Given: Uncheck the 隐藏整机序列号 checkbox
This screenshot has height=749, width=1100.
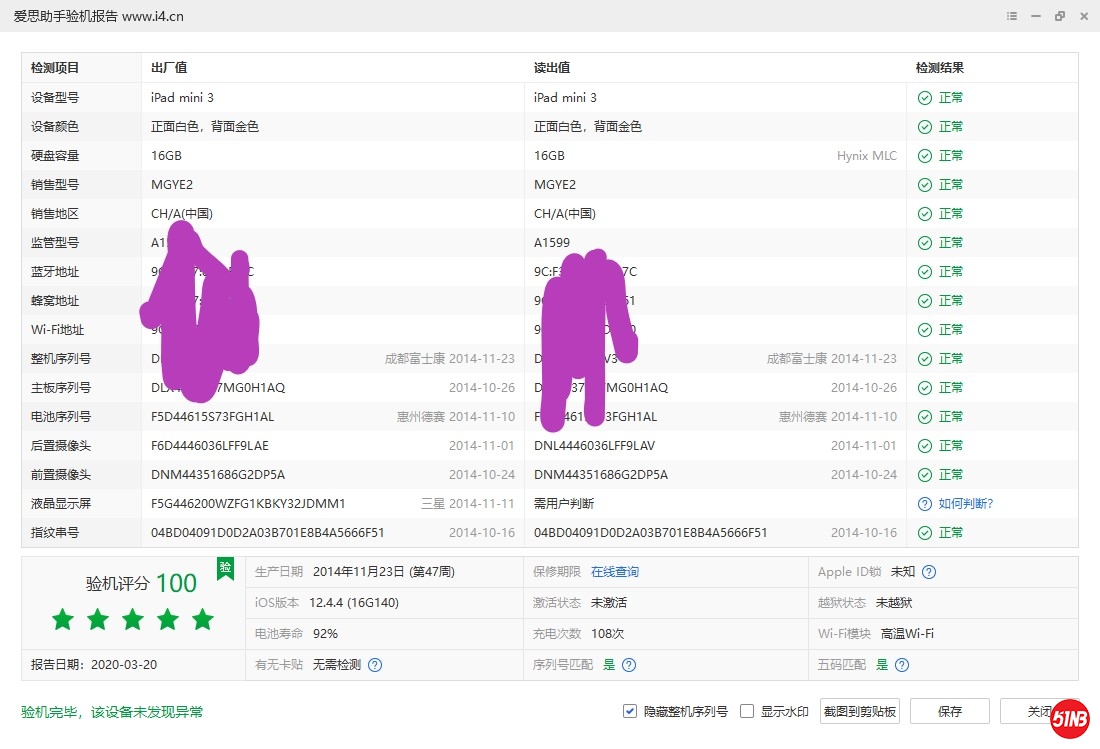Looking at the screenshot, I should (630, 712).
